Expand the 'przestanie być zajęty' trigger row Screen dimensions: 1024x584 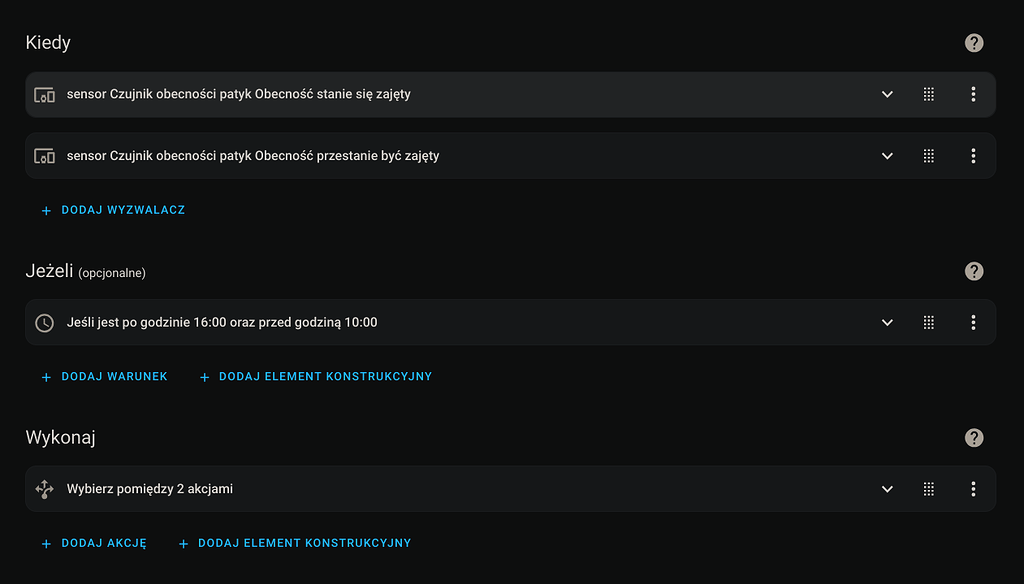(887, 156)
